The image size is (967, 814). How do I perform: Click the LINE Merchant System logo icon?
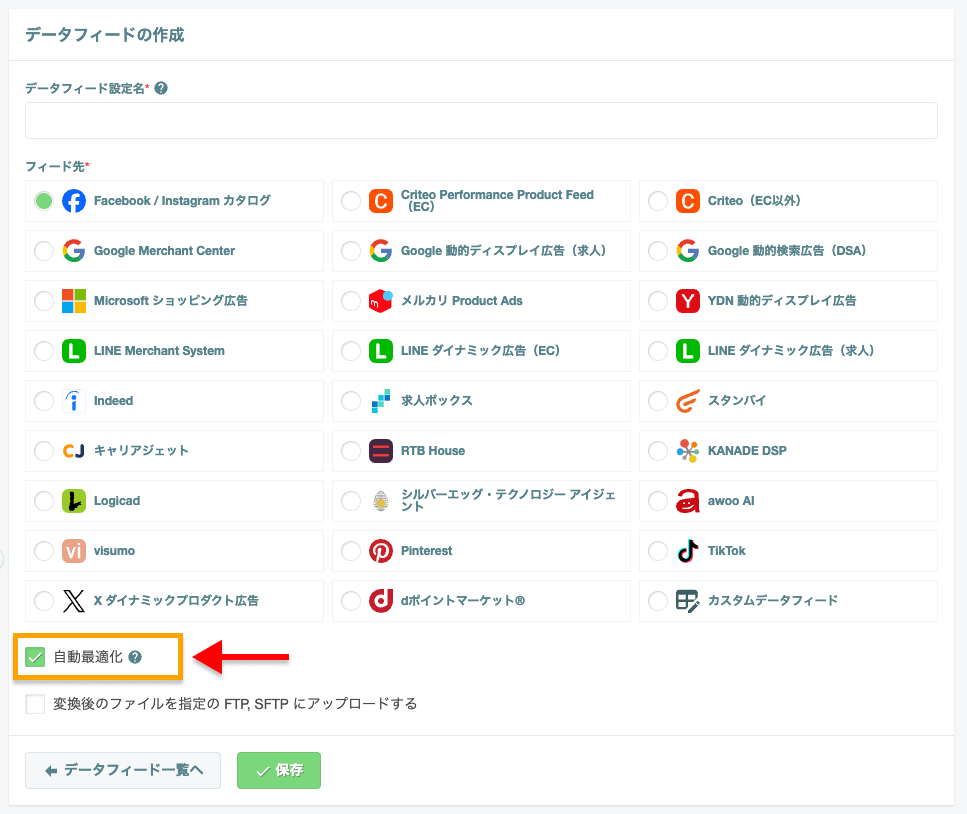[x=74, y=351]
